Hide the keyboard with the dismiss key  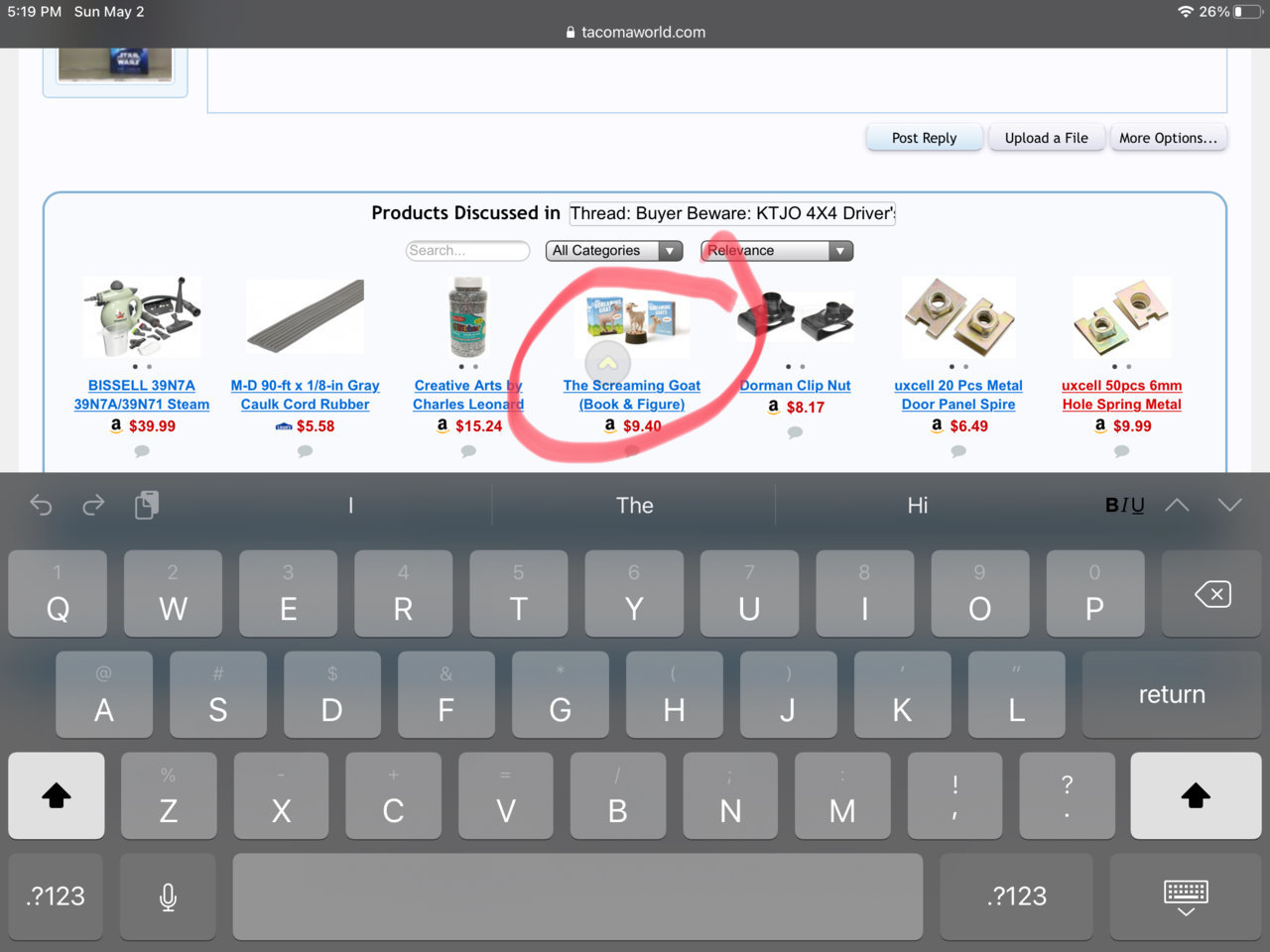tap(1186, 896)
